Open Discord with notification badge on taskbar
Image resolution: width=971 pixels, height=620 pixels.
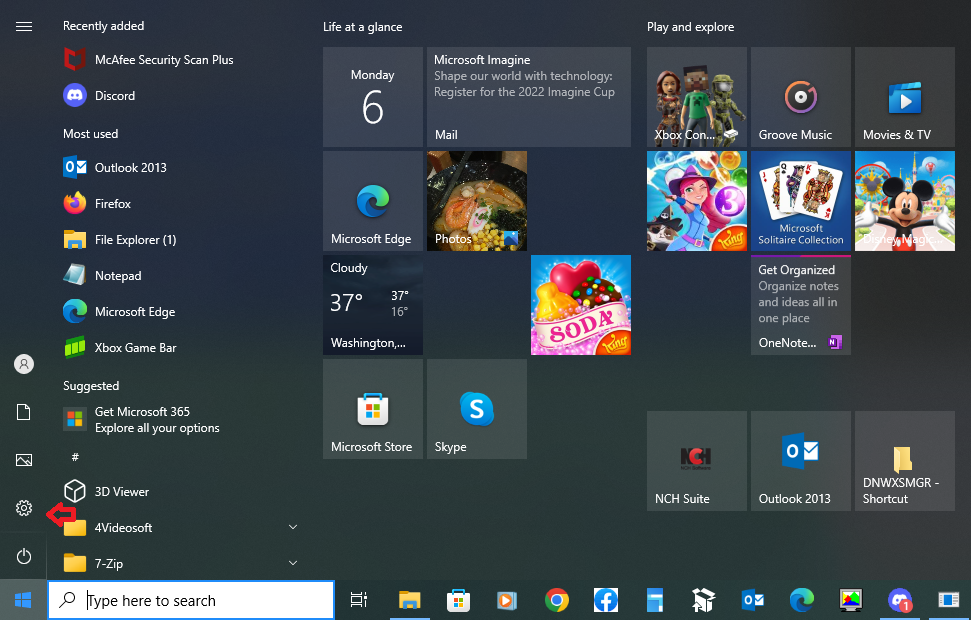point(900,600)
